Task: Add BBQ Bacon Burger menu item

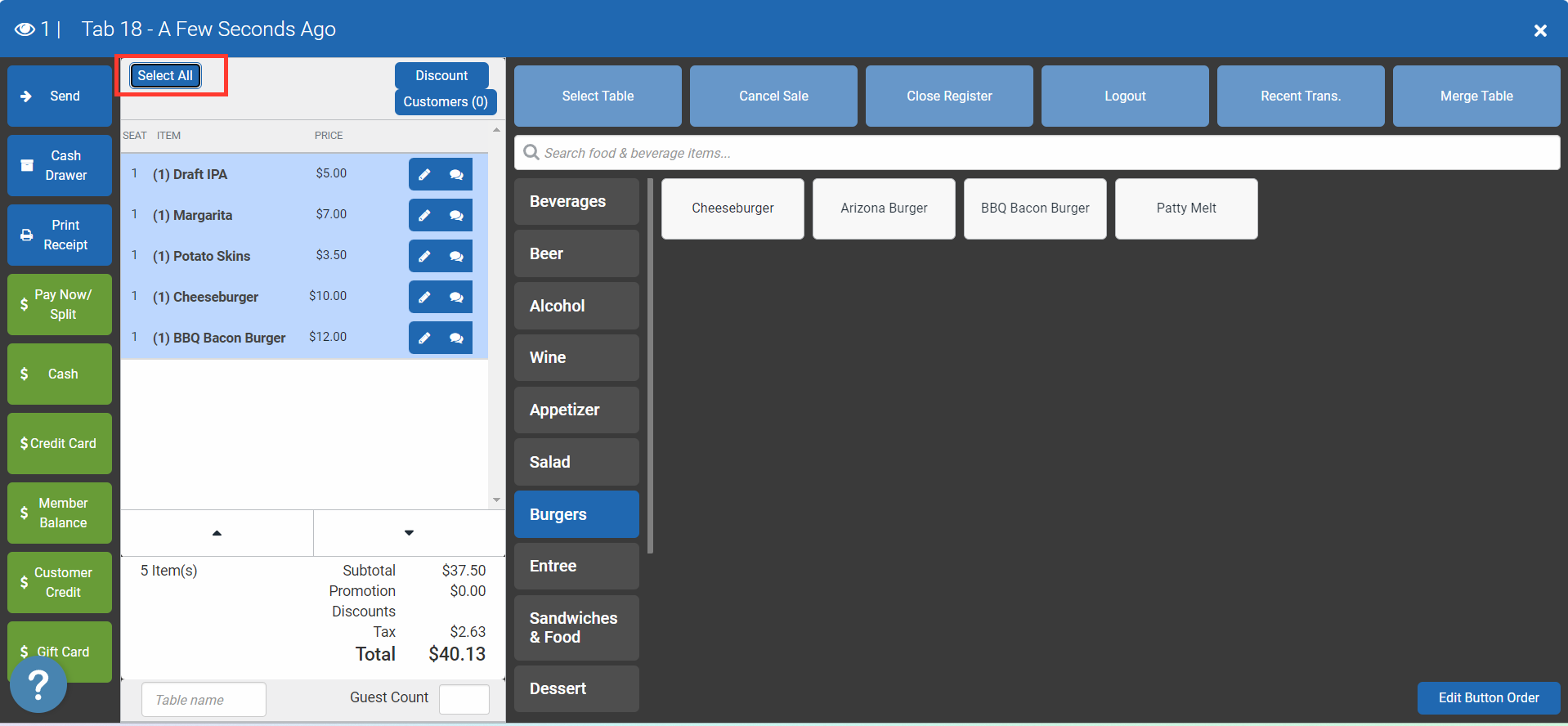Action: pos(1035,208)
